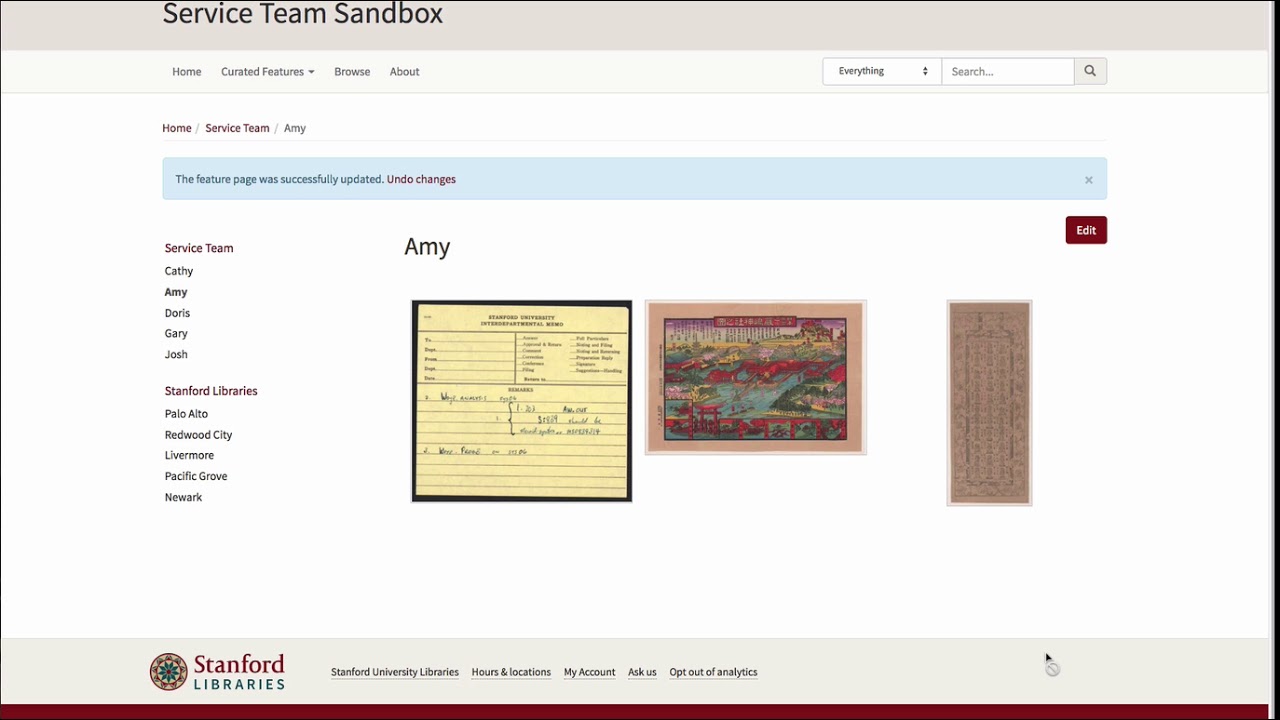Open My Account in the footer
The height and width of the screenshot is (720, 1280).
point(589,672)
